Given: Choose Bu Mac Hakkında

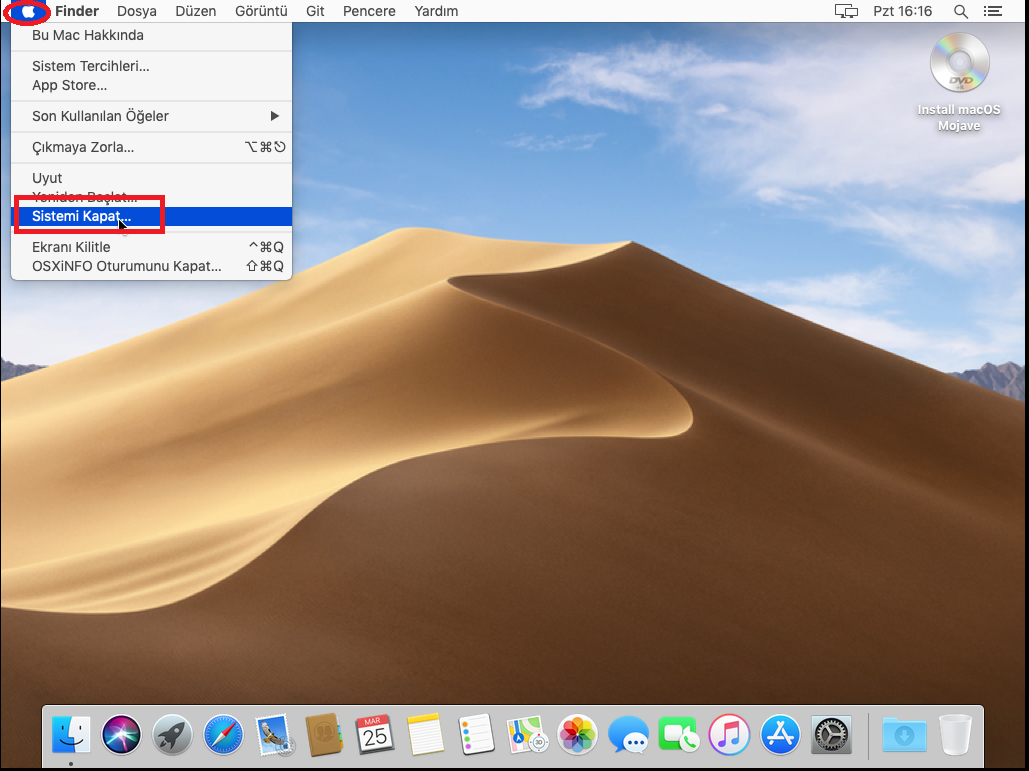Looking at the screenshot, I should coord(88,35).
